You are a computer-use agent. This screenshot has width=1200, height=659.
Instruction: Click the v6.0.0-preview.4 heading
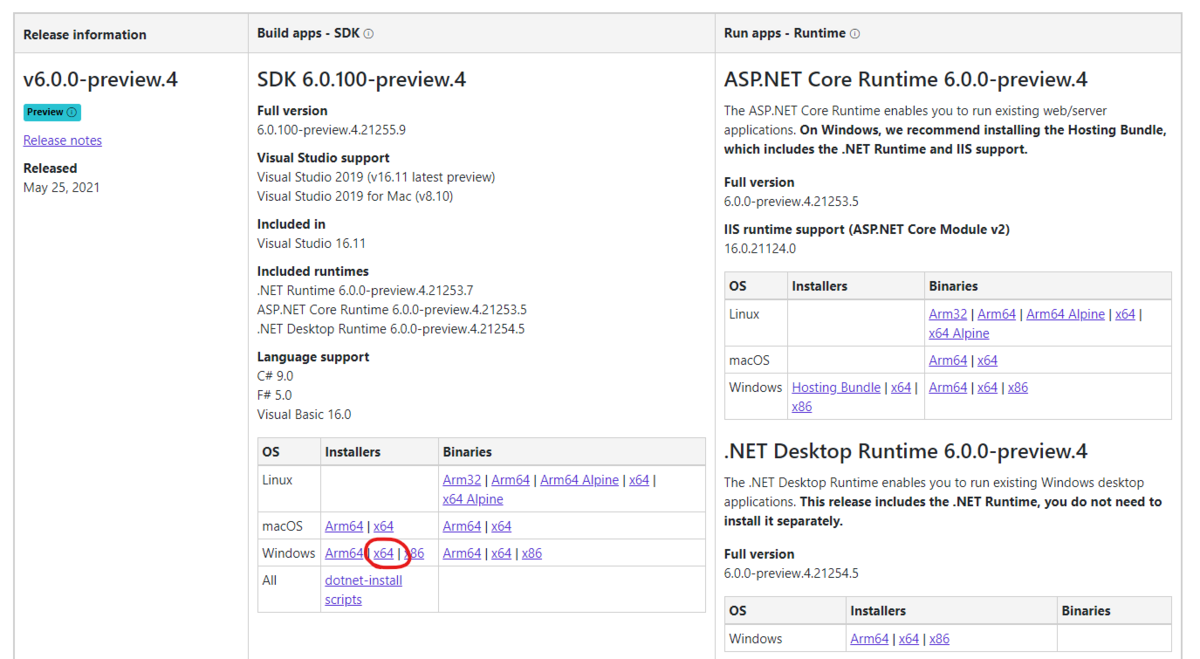tap(100, 79)
